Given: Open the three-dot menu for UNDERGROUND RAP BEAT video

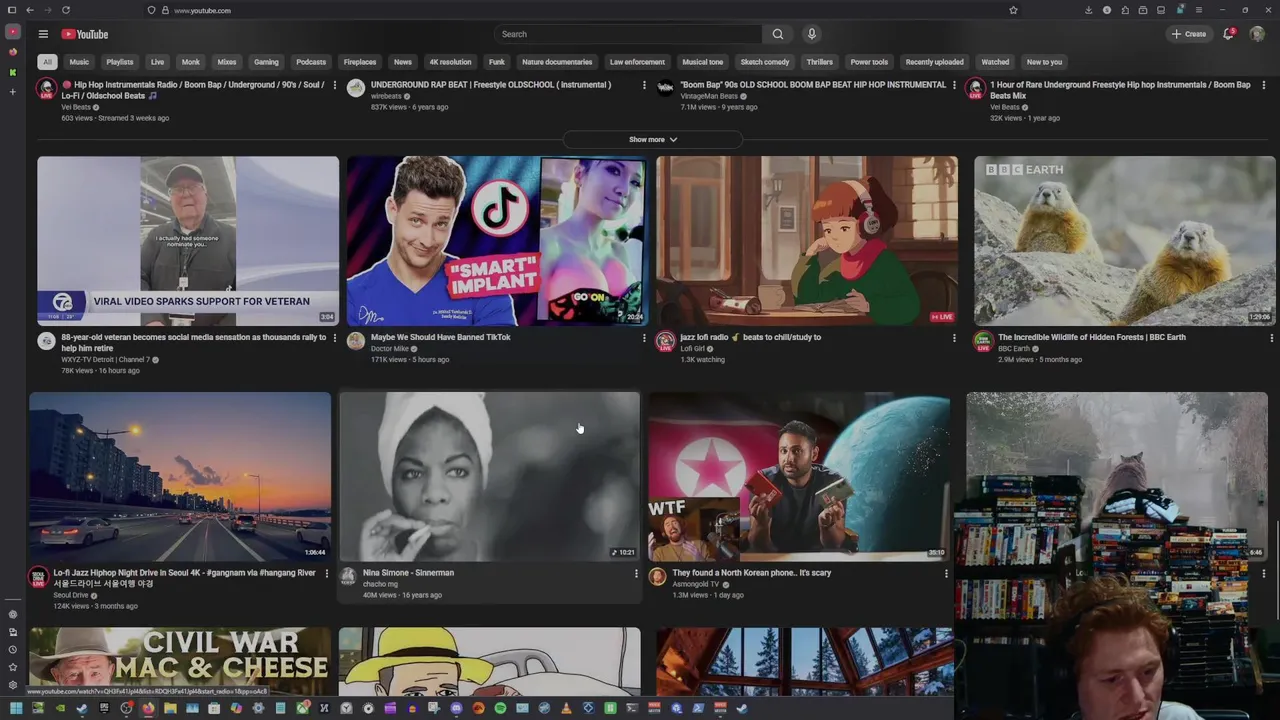Looking at the screenshot, I should (x=644, y=86).
